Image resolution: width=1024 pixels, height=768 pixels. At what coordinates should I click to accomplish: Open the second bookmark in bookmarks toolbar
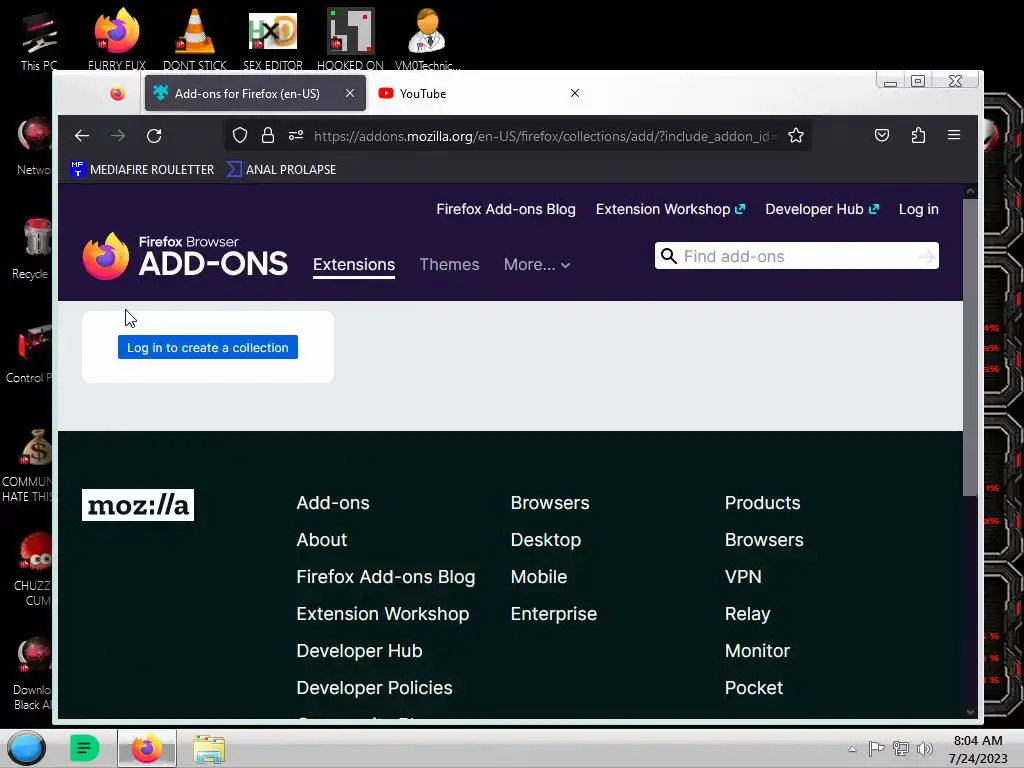tap(281, 169)
